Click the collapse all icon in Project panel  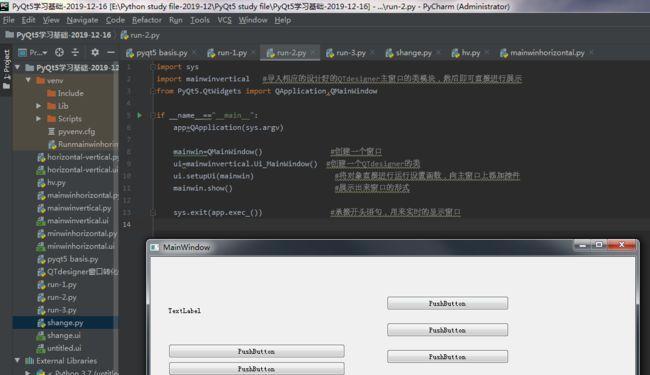pos(75,52)
